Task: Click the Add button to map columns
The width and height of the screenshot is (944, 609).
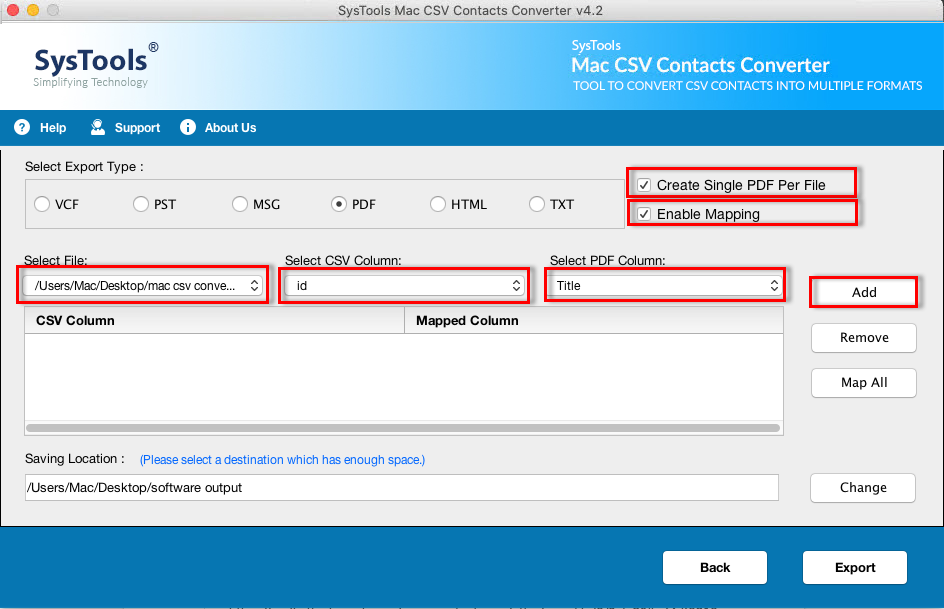Action: (863, 292)
